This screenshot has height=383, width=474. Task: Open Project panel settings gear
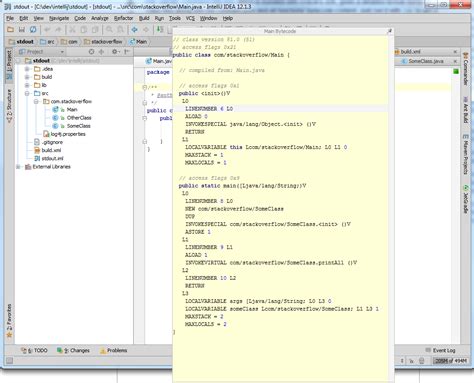coord(115,52)
